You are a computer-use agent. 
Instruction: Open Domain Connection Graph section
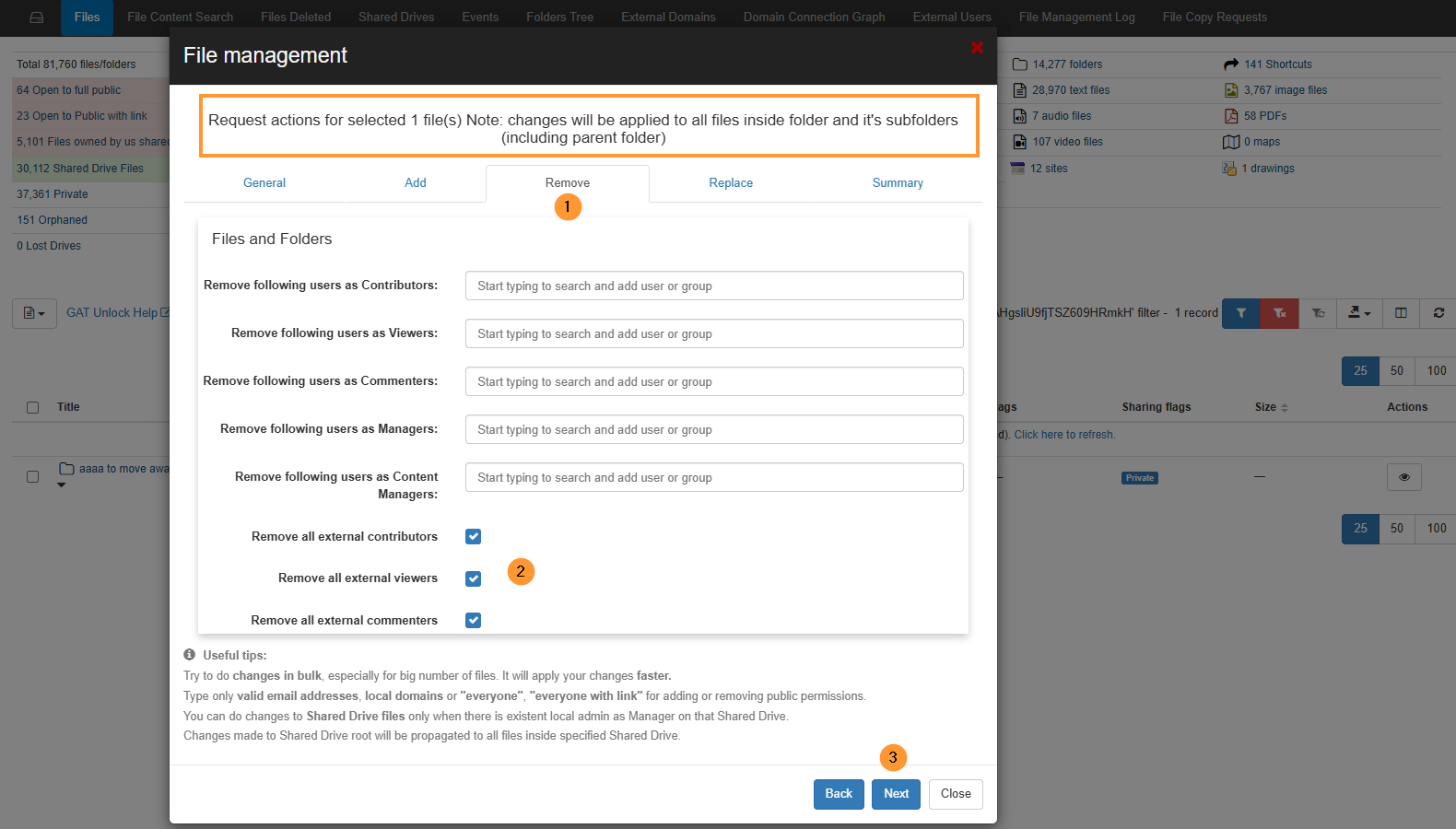[815, 18]
